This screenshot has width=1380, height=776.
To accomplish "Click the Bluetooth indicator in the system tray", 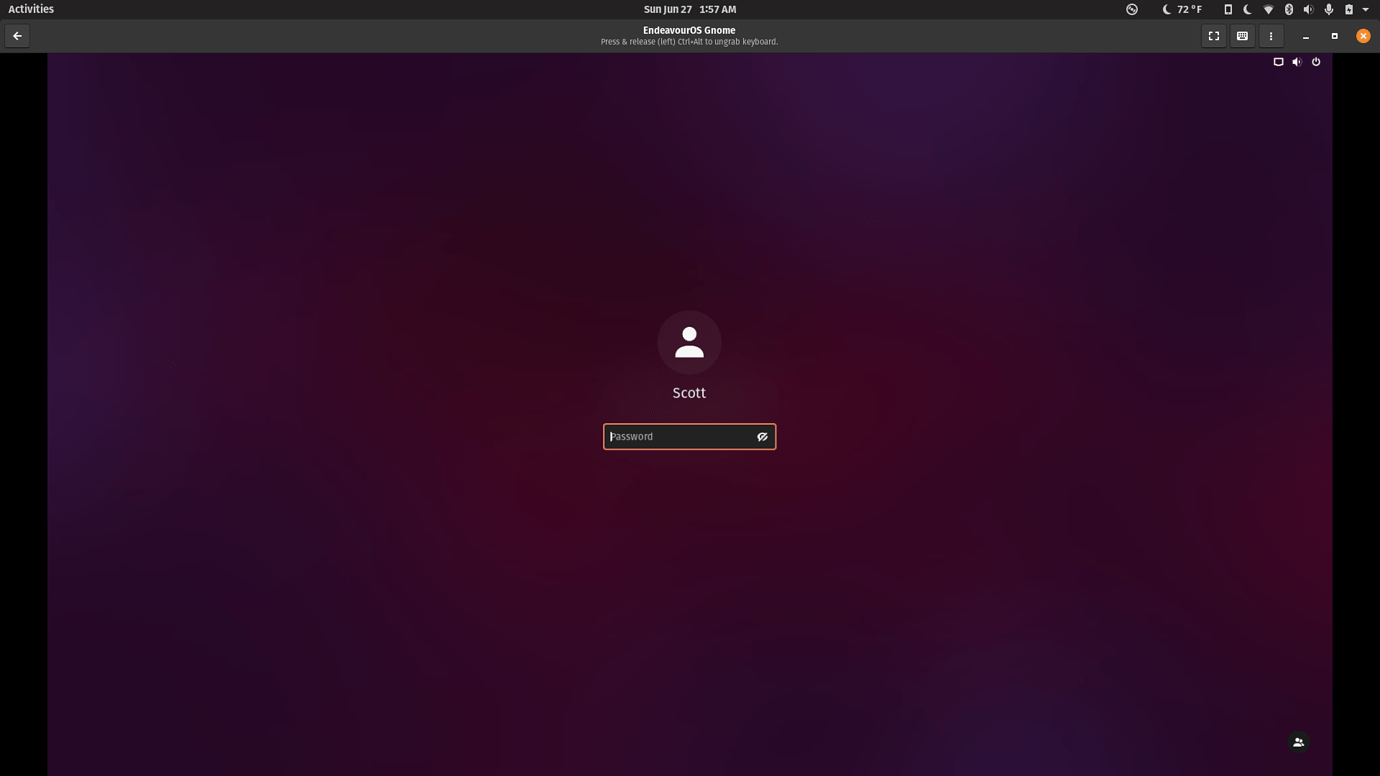I will [1289, 9].
